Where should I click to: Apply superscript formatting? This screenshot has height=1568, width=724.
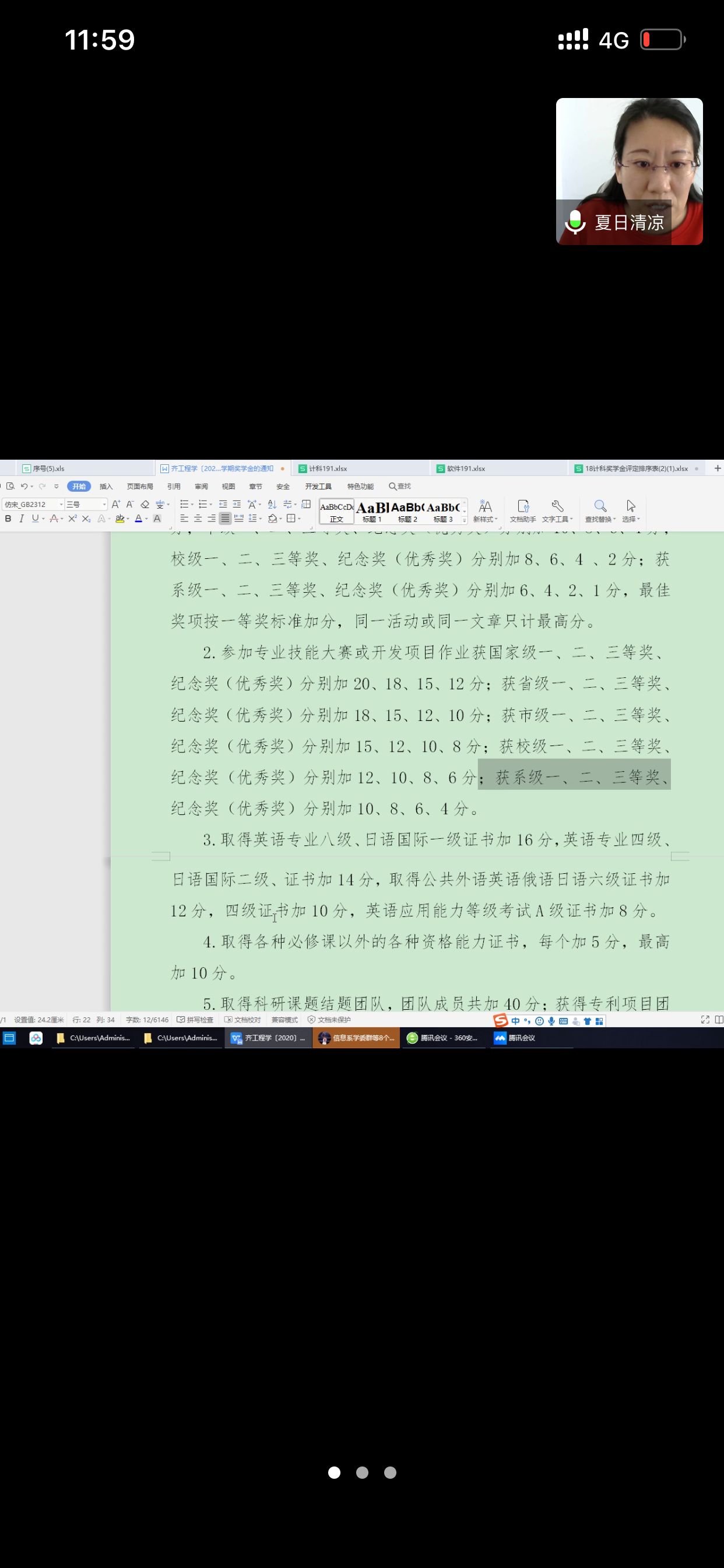(x=72, y=519)
